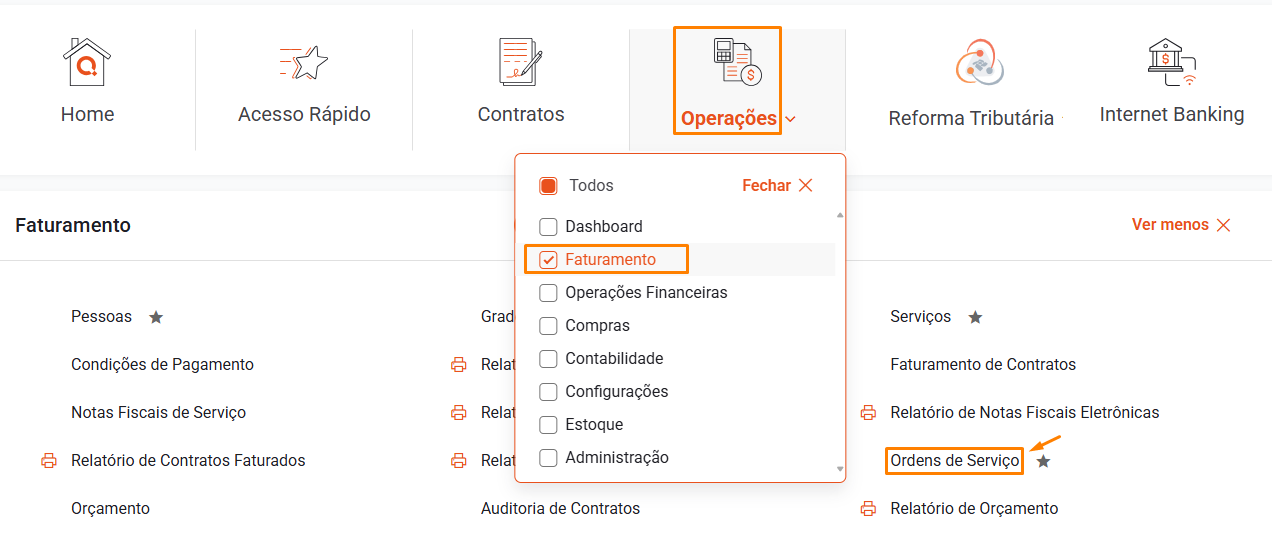1272x535 pixels.
Task: Uncheck the Faturamento checkbox
Action: coord(548,260)
